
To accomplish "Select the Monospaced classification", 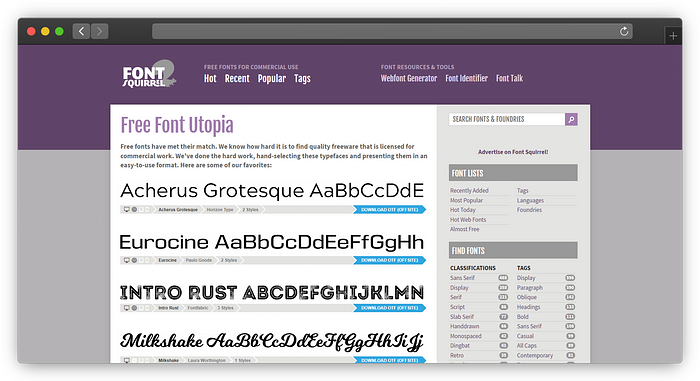I will tap(466, 336).
